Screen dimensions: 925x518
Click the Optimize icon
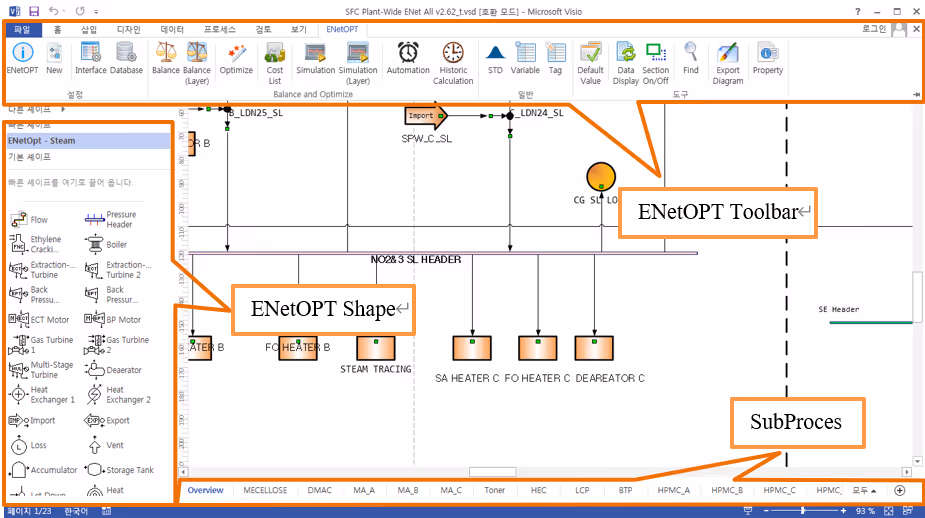pos(236,58)
